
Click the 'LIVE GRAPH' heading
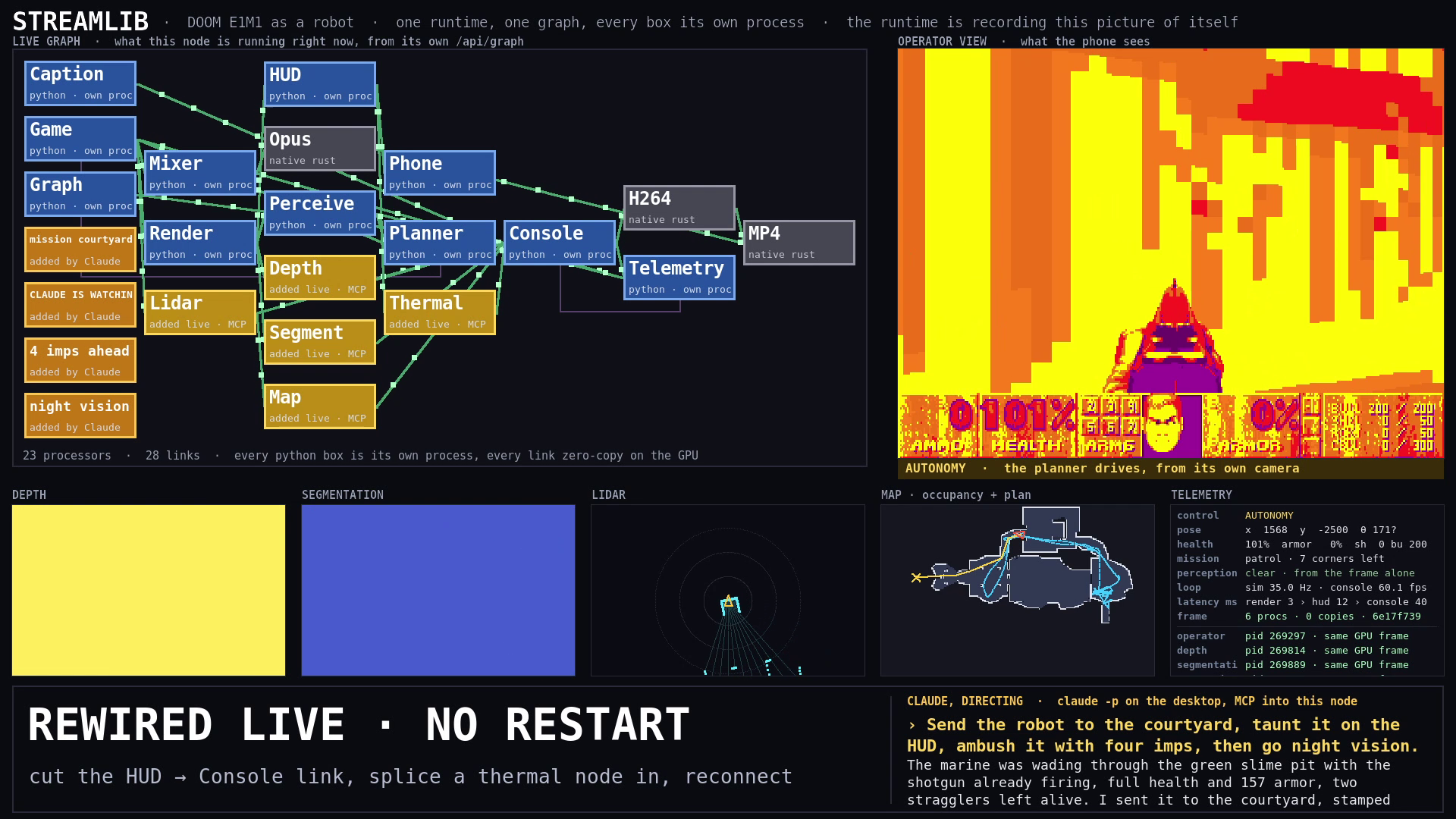point(46,42)
